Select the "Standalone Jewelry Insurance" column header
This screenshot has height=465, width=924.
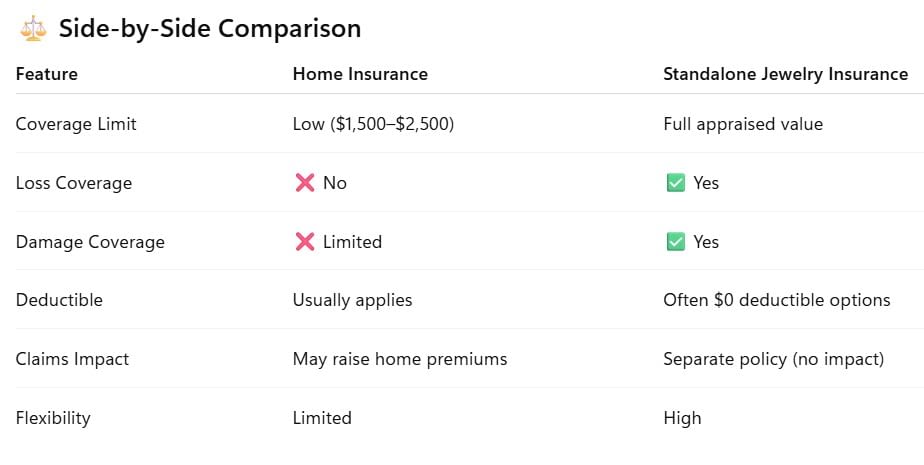[x=786, y=74]
